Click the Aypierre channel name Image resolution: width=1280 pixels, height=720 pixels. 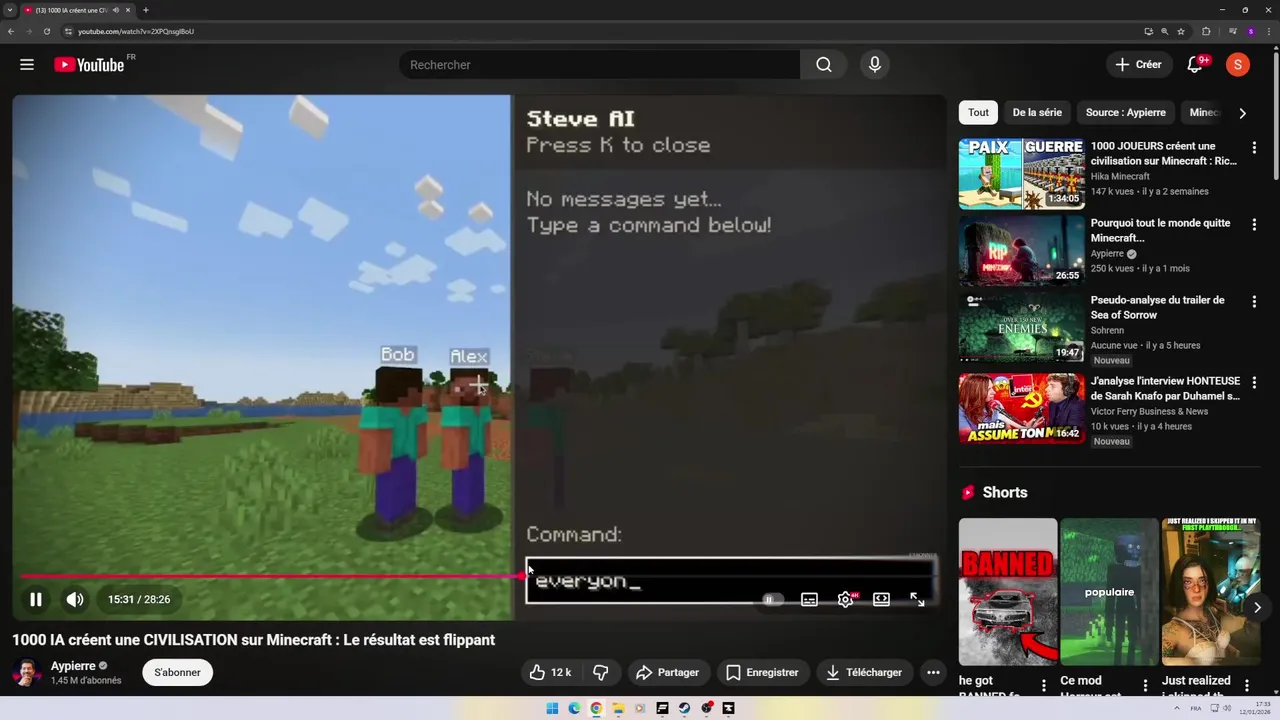[73, 666]
